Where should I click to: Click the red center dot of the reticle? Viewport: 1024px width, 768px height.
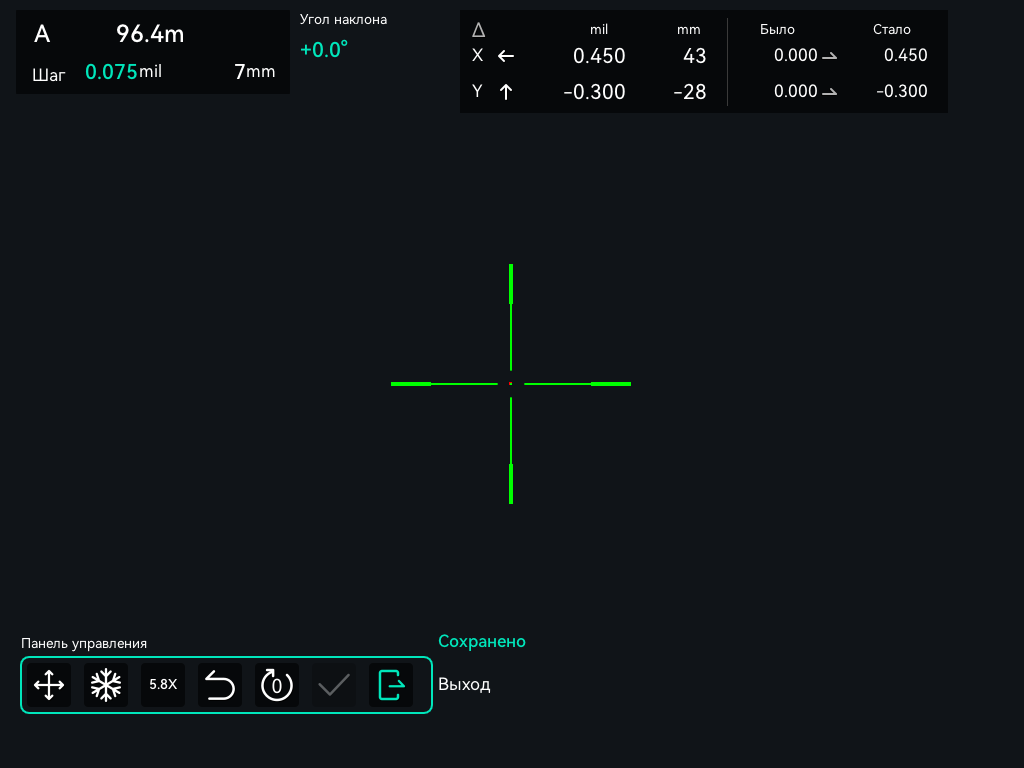511,384
